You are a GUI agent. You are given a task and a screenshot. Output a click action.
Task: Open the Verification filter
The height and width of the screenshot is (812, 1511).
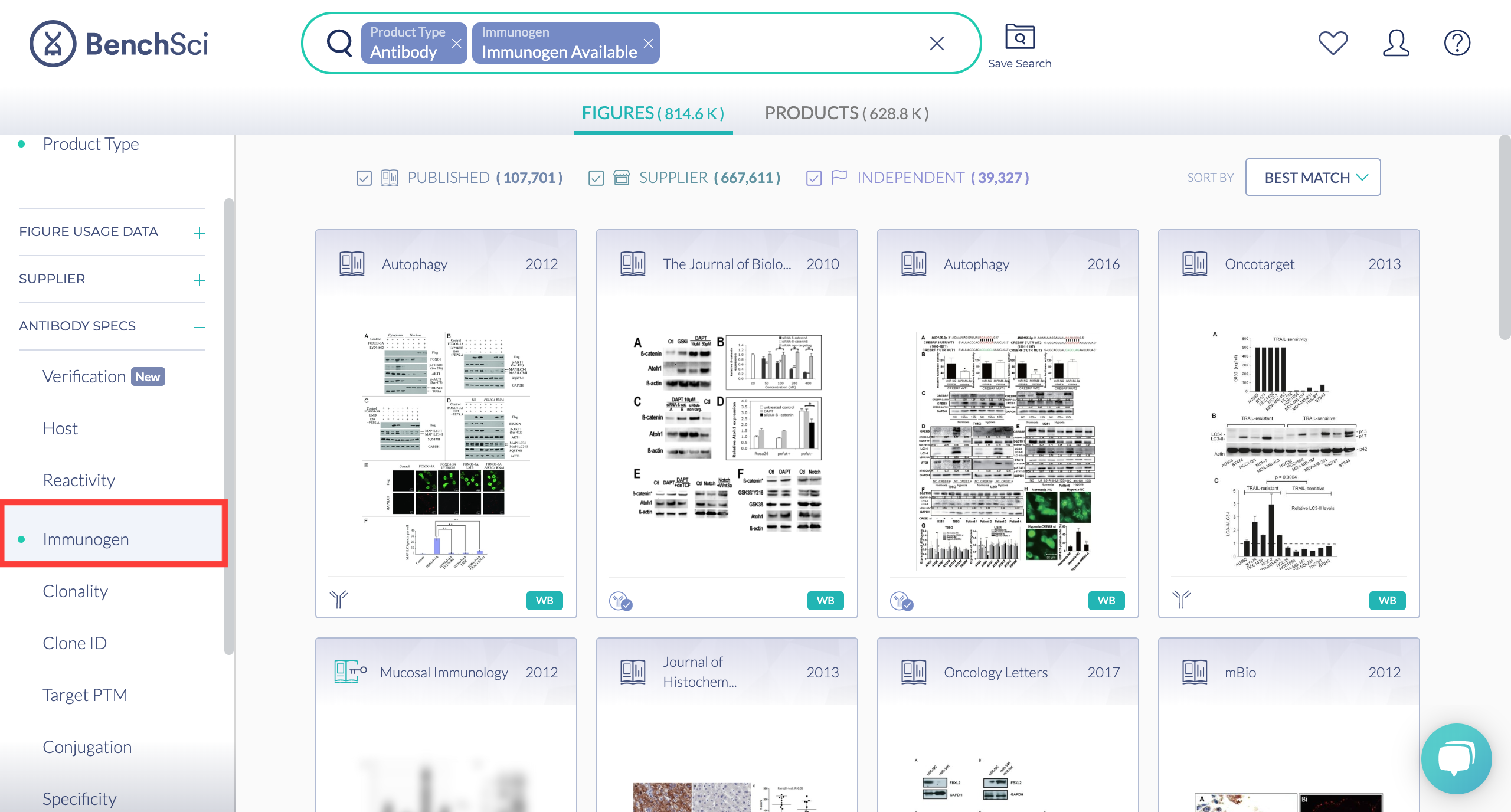pos(84,376)
